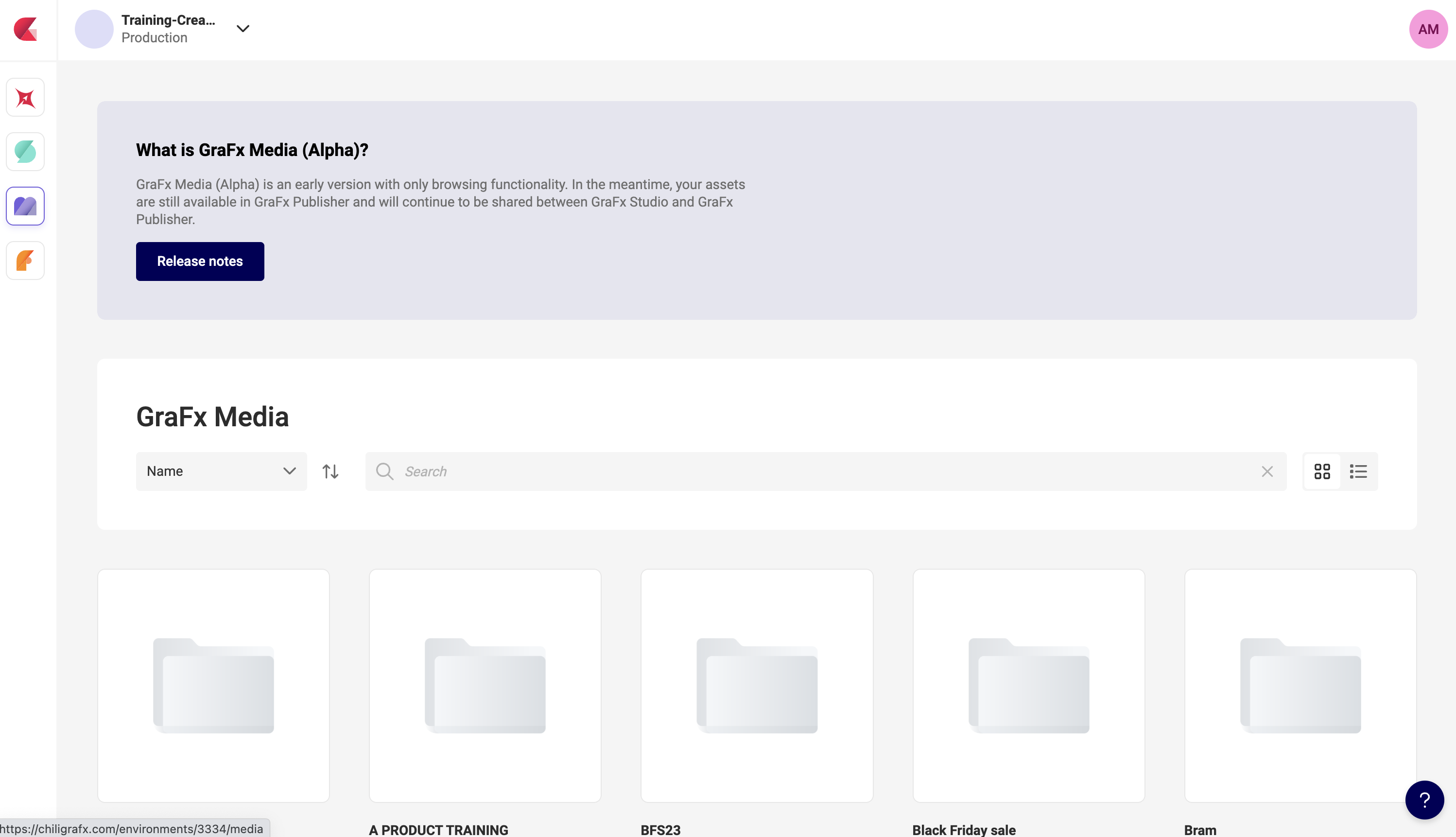Viewport: 1456px width, 837px height.
Task: Open the BFS23 folder
Action: pyautogui.click(x=757, y=685)
